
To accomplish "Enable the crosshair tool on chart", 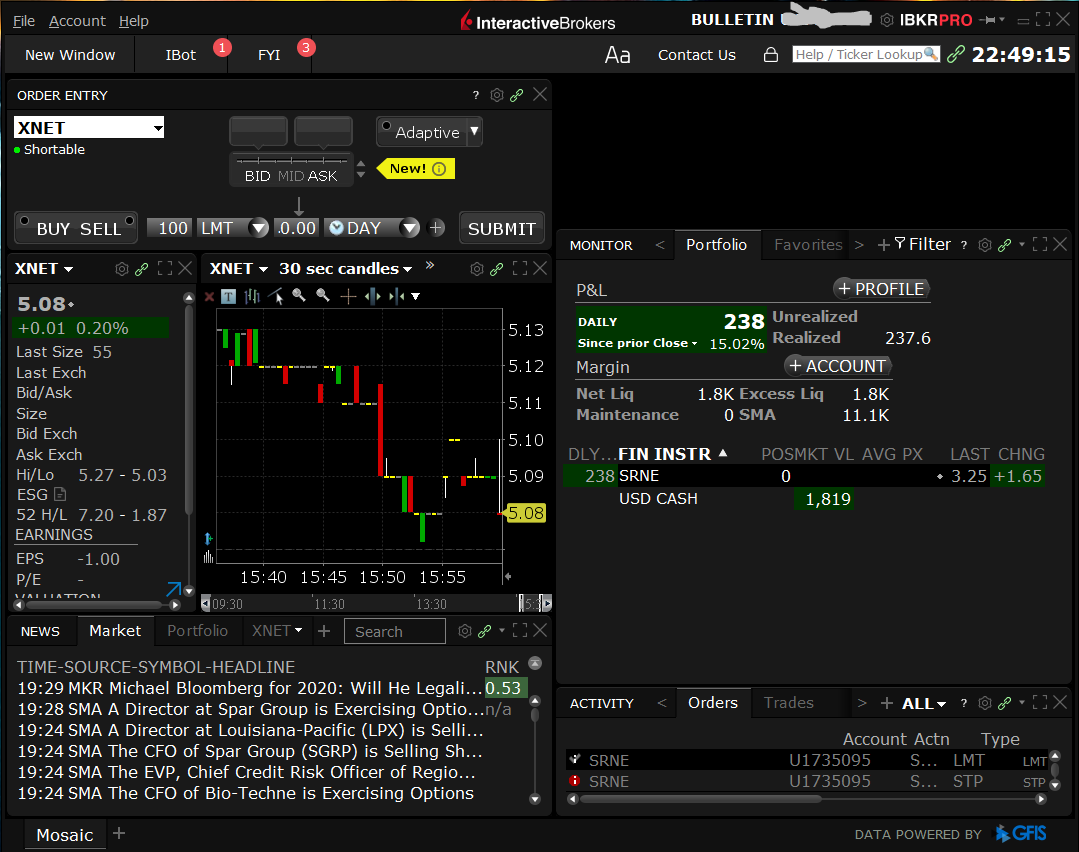I will tap(348, 297).
